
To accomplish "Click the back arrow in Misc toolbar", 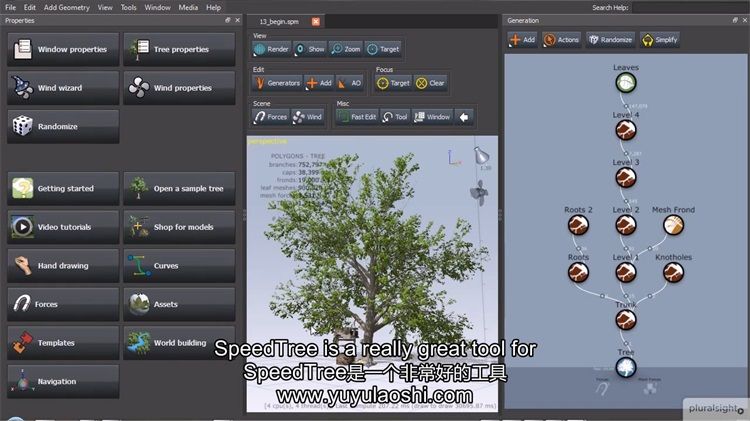I will coord(464,117).
